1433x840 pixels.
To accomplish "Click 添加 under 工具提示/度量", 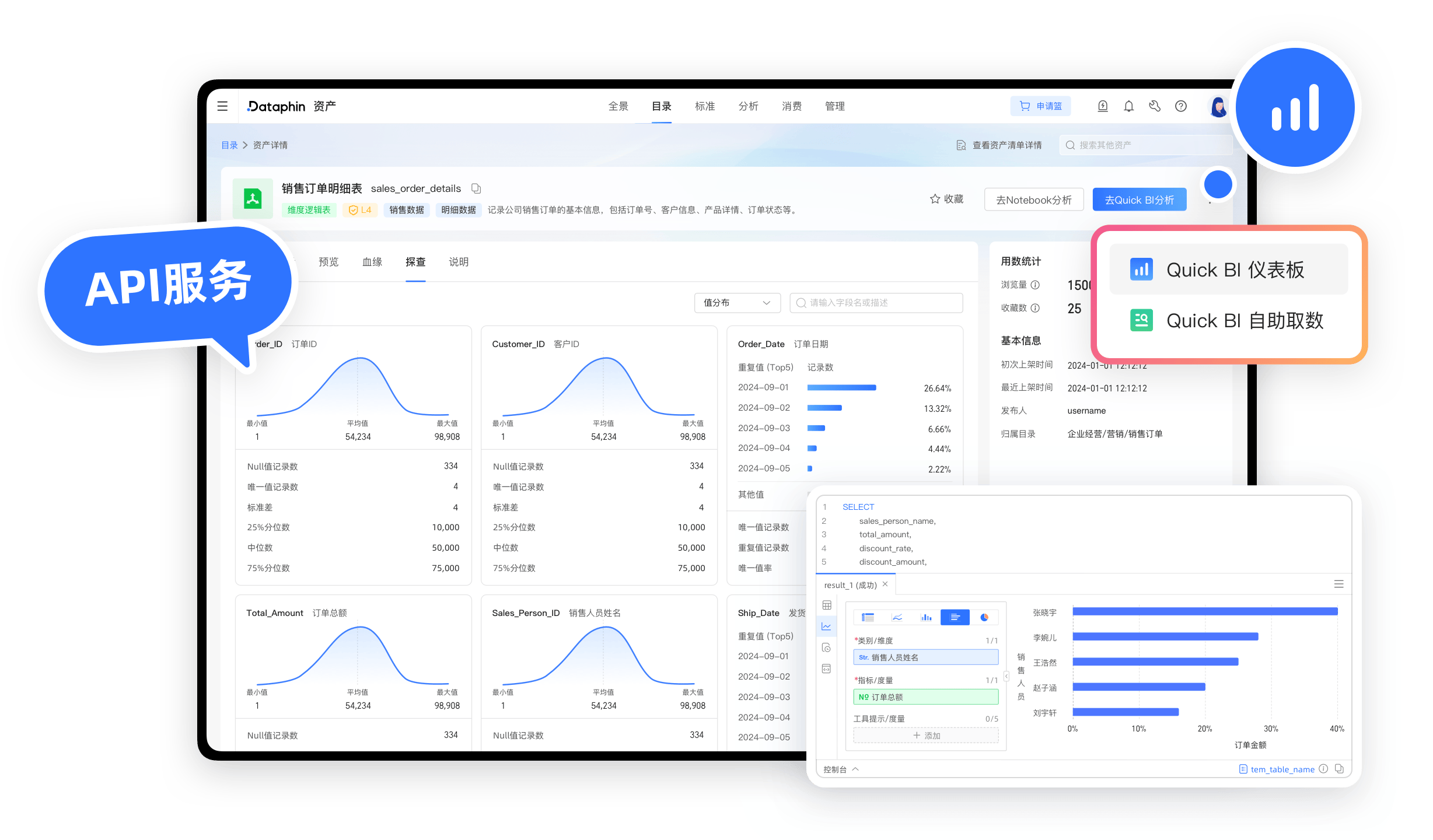I will pyautogui.click(x=926, y=736).
